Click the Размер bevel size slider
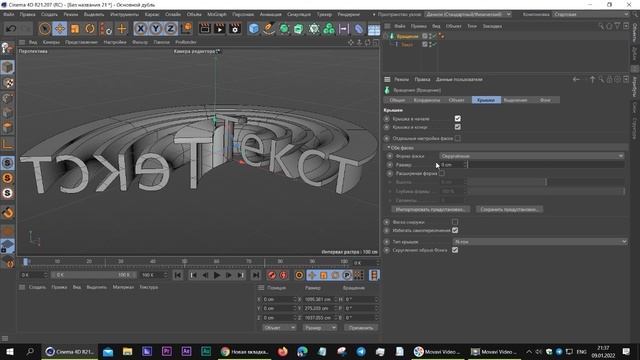 click(x=546, y=164)
